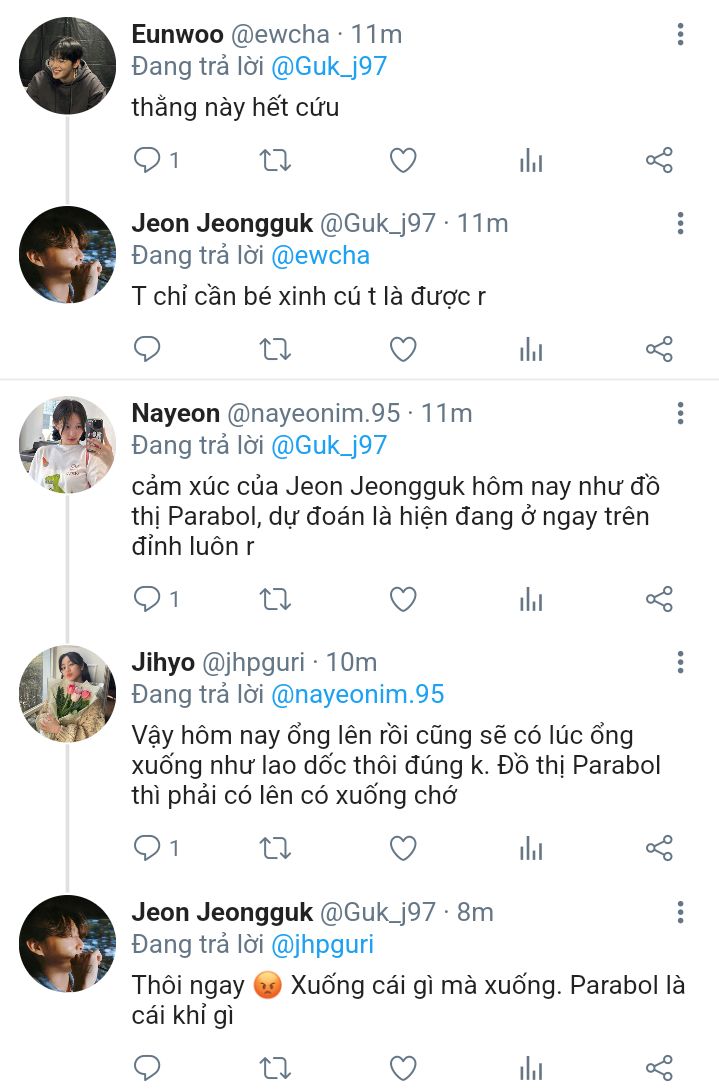Share Jihyo's tweet
Image resolution: width=719 pixels, height=1091 pixels.
pyautogui.click(x=659, y=848)
